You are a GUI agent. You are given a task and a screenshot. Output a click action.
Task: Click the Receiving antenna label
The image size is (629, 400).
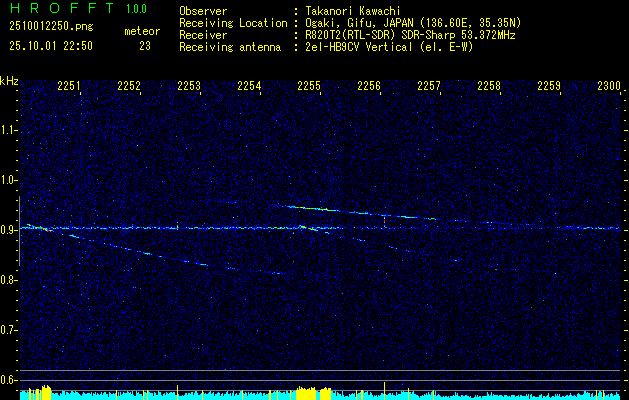[230, 47]
